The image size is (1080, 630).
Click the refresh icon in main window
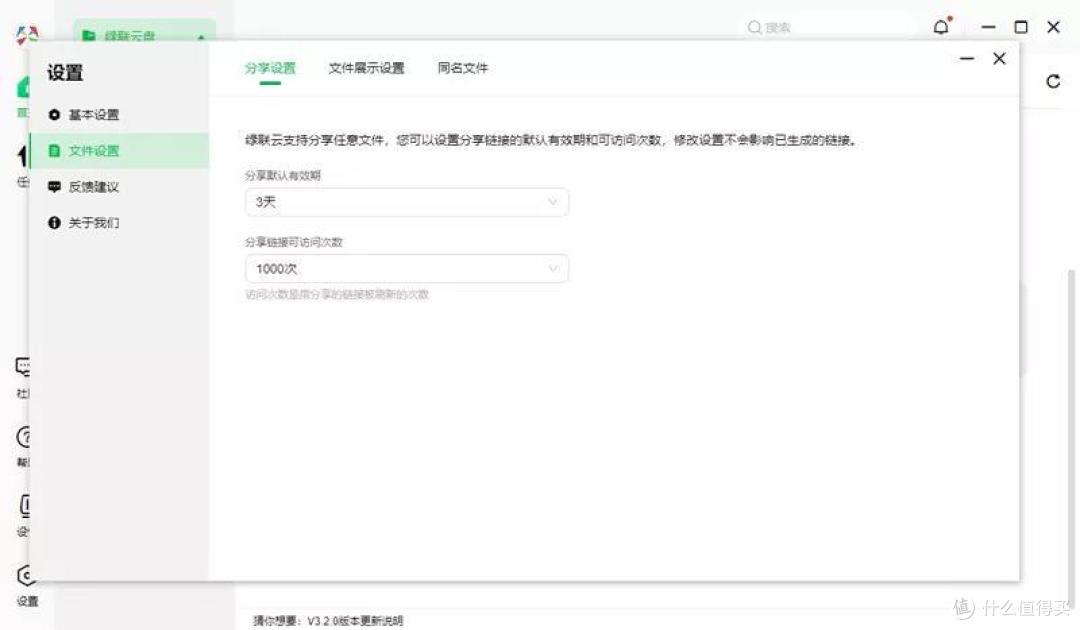pyautogui.click(x=1053, y=81)
